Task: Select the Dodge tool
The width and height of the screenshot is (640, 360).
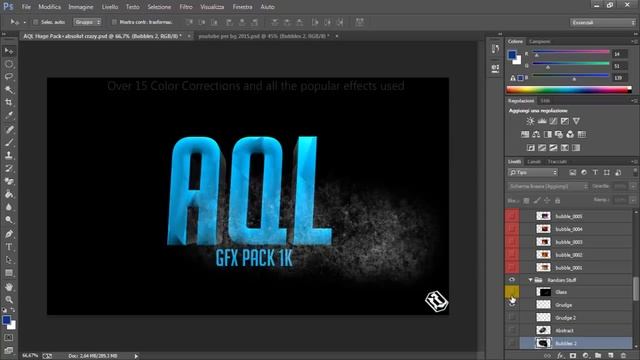Action: 9,220
